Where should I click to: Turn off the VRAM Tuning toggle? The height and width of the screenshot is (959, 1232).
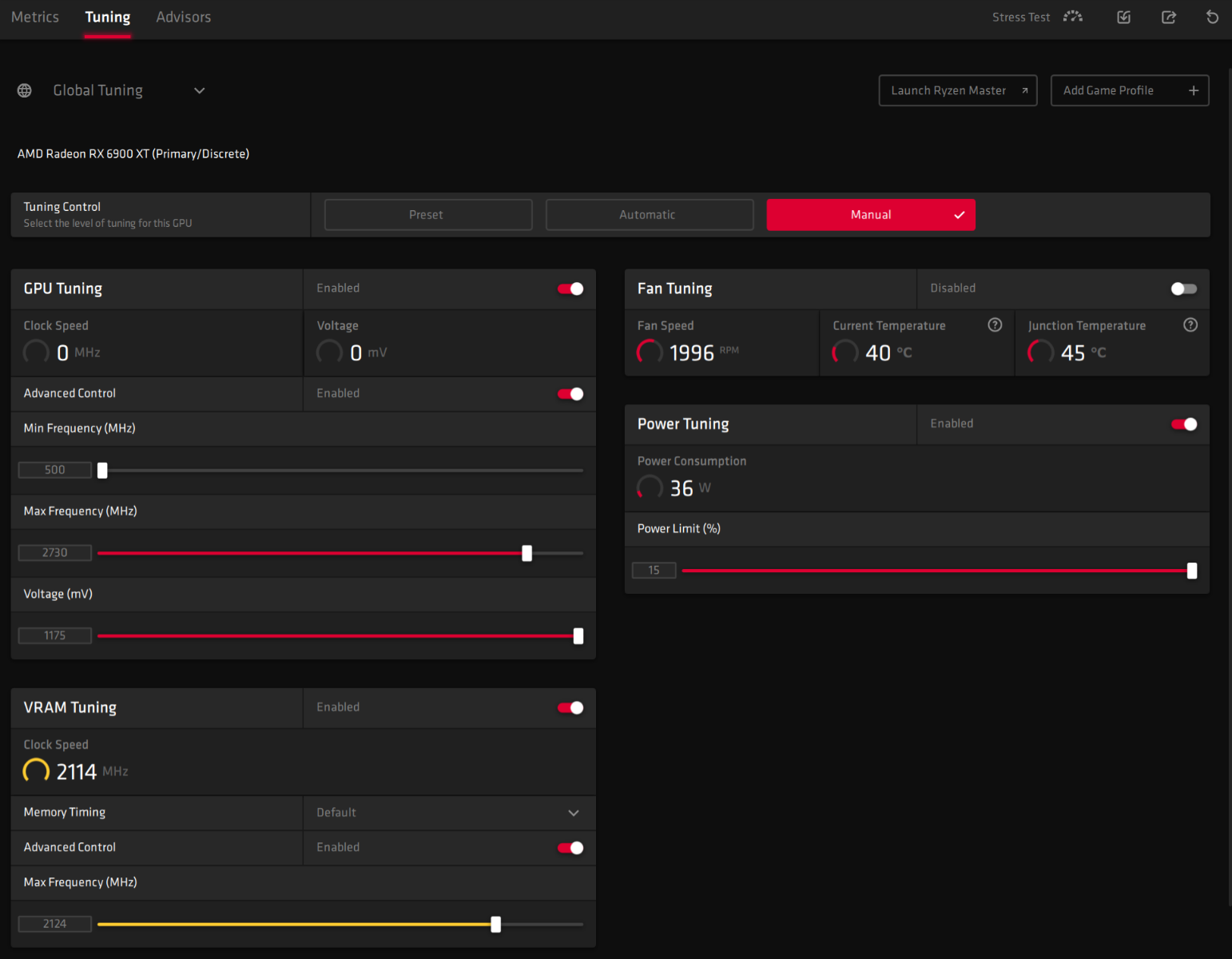(570, 708)
